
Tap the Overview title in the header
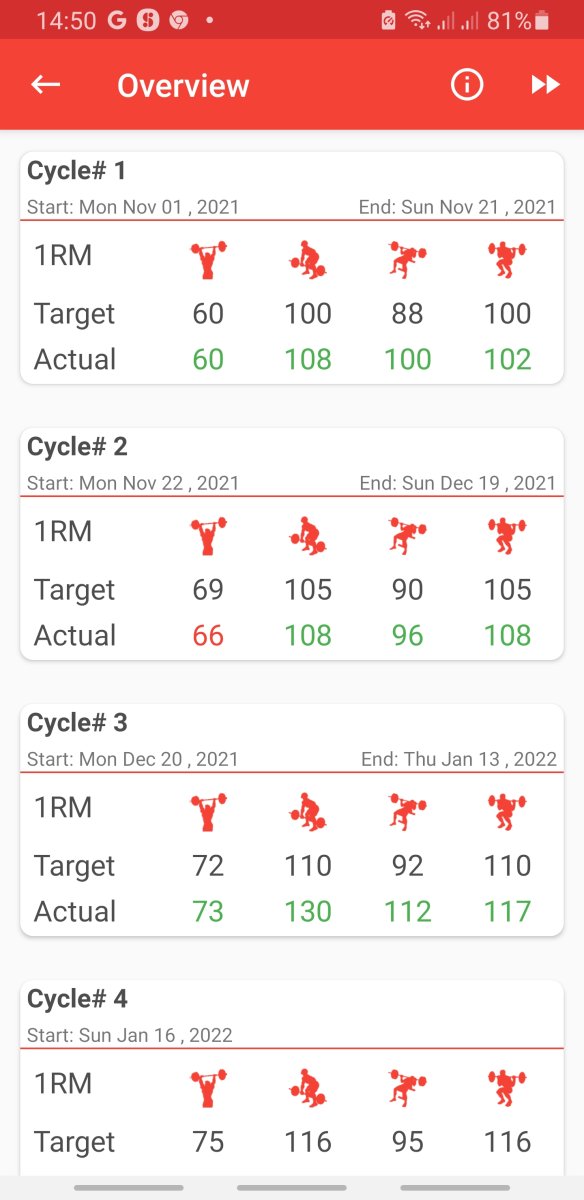[x=182, y=85]
